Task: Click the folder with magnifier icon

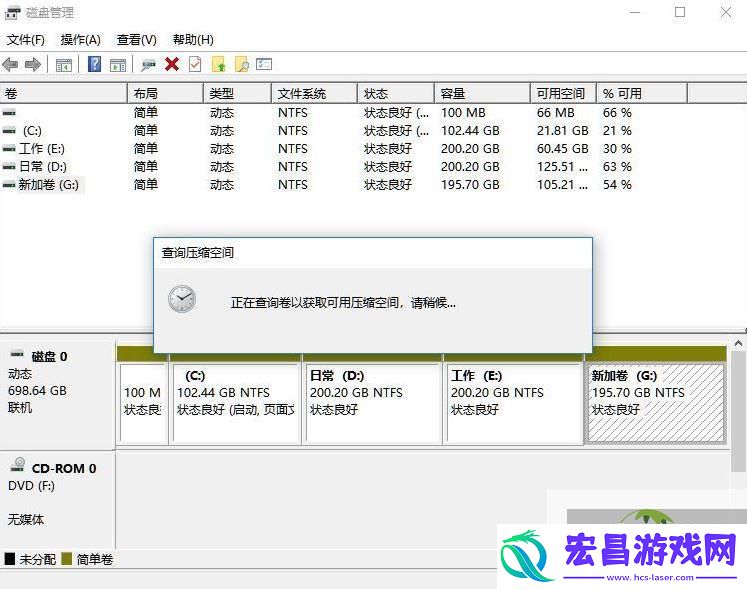Action: coord(242,64)
